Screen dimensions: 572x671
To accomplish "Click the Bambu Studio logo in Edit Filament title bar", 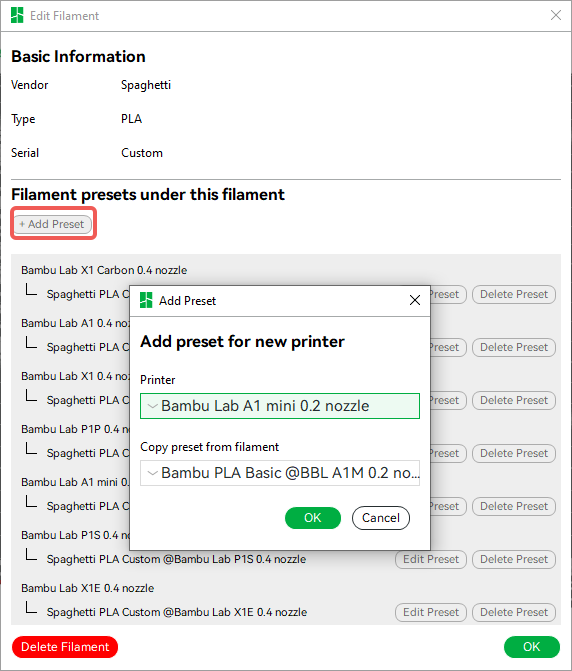I will [17, 15].
